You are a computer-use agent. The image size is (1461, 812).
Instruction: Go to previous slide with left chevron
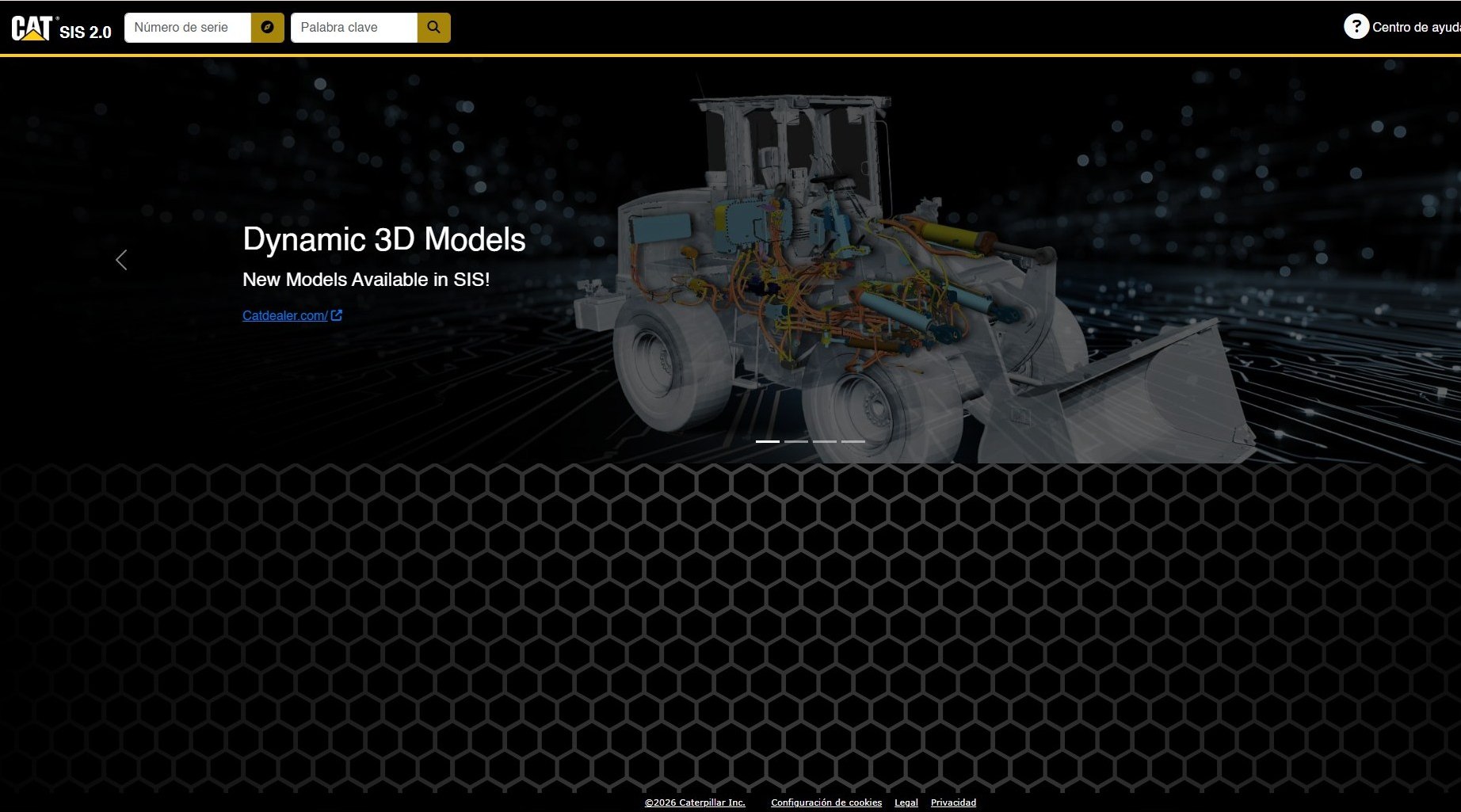pos(121,260)
